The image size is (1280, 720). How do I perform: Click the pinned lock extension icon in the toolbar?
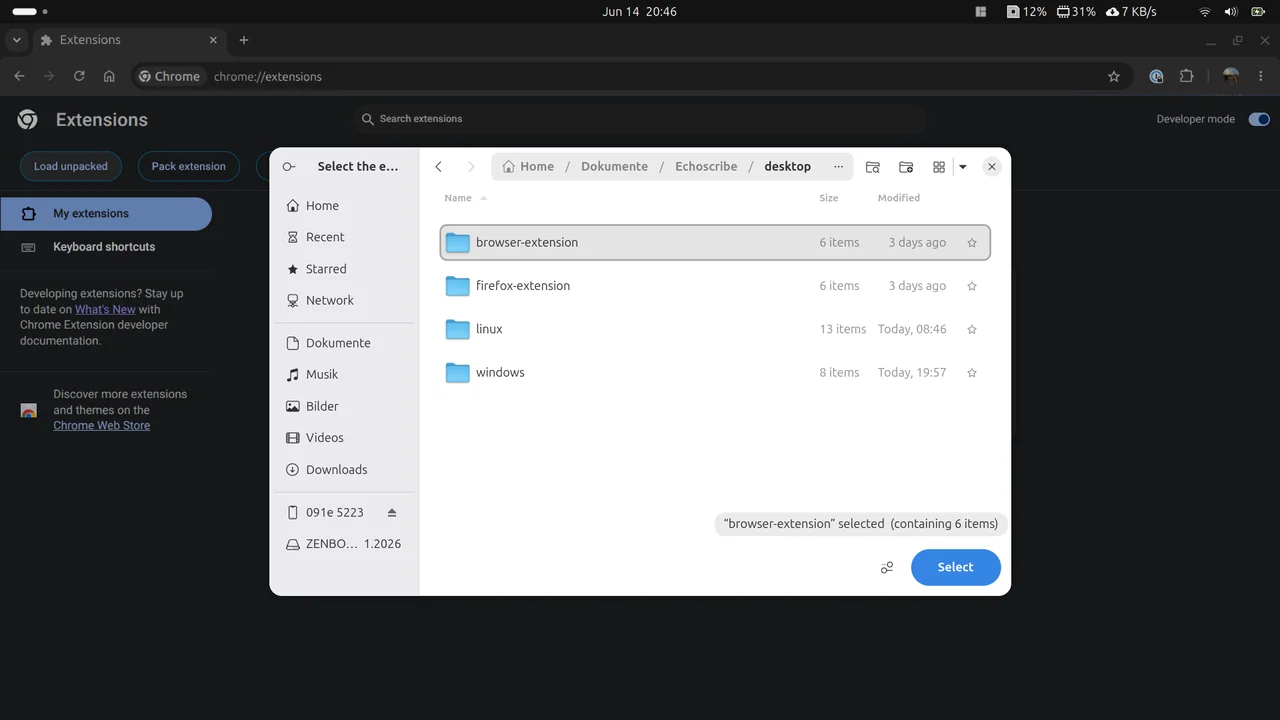click(x=1156, y=76)
